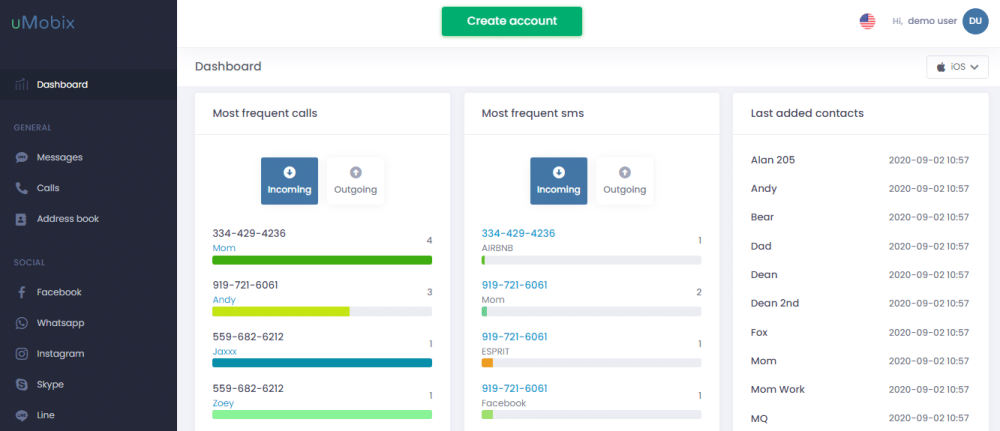This screenshot has width=1000, height=431.
Task: Open the Messages sidebar icon
Action: point(22,157)
